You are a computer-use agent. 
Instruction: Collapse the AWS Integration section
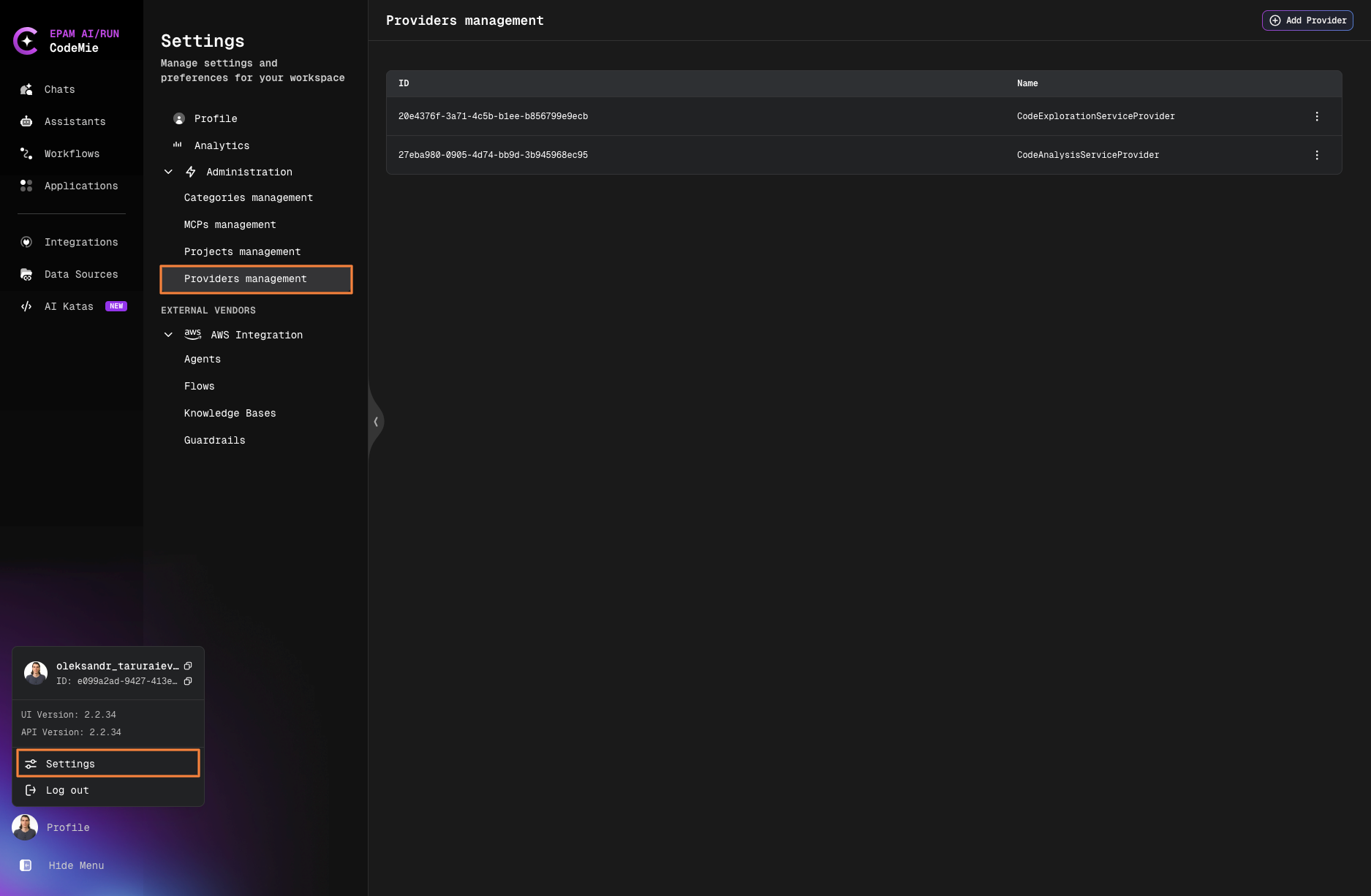pos(168,335)
